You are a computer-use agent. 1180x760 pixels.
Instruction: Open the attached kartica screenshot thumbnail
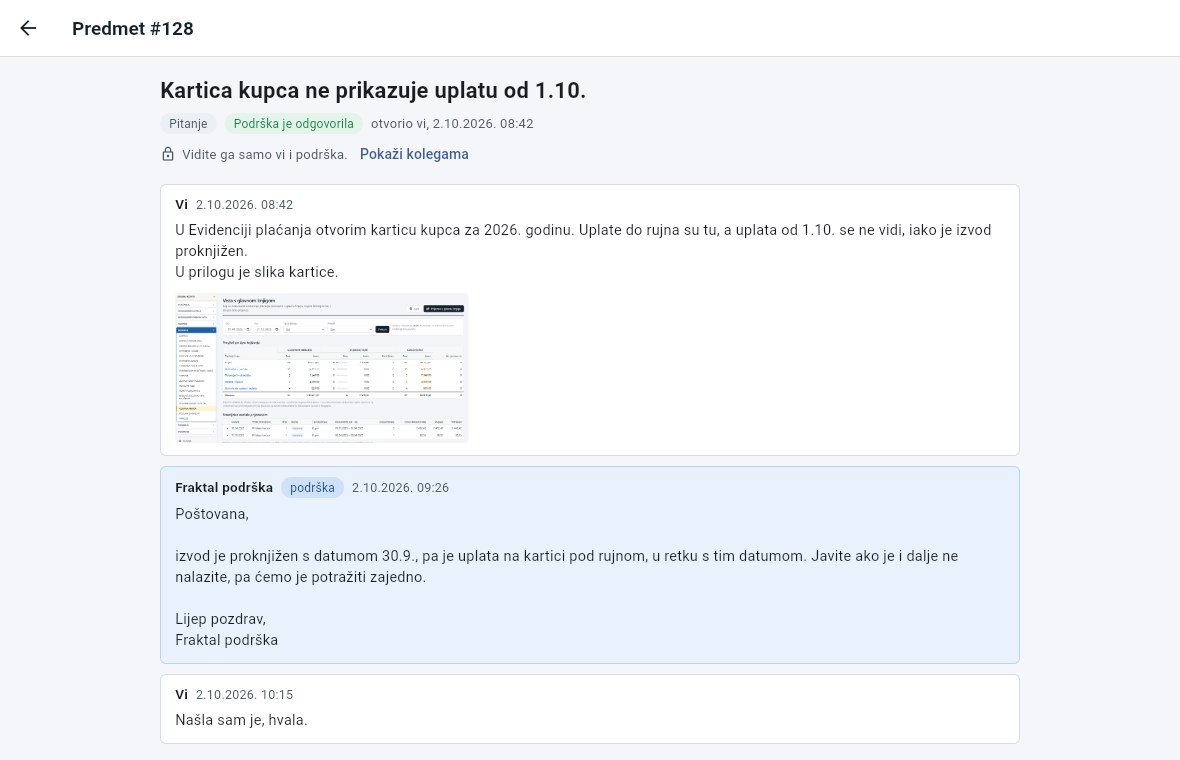(x=322, y=368)
